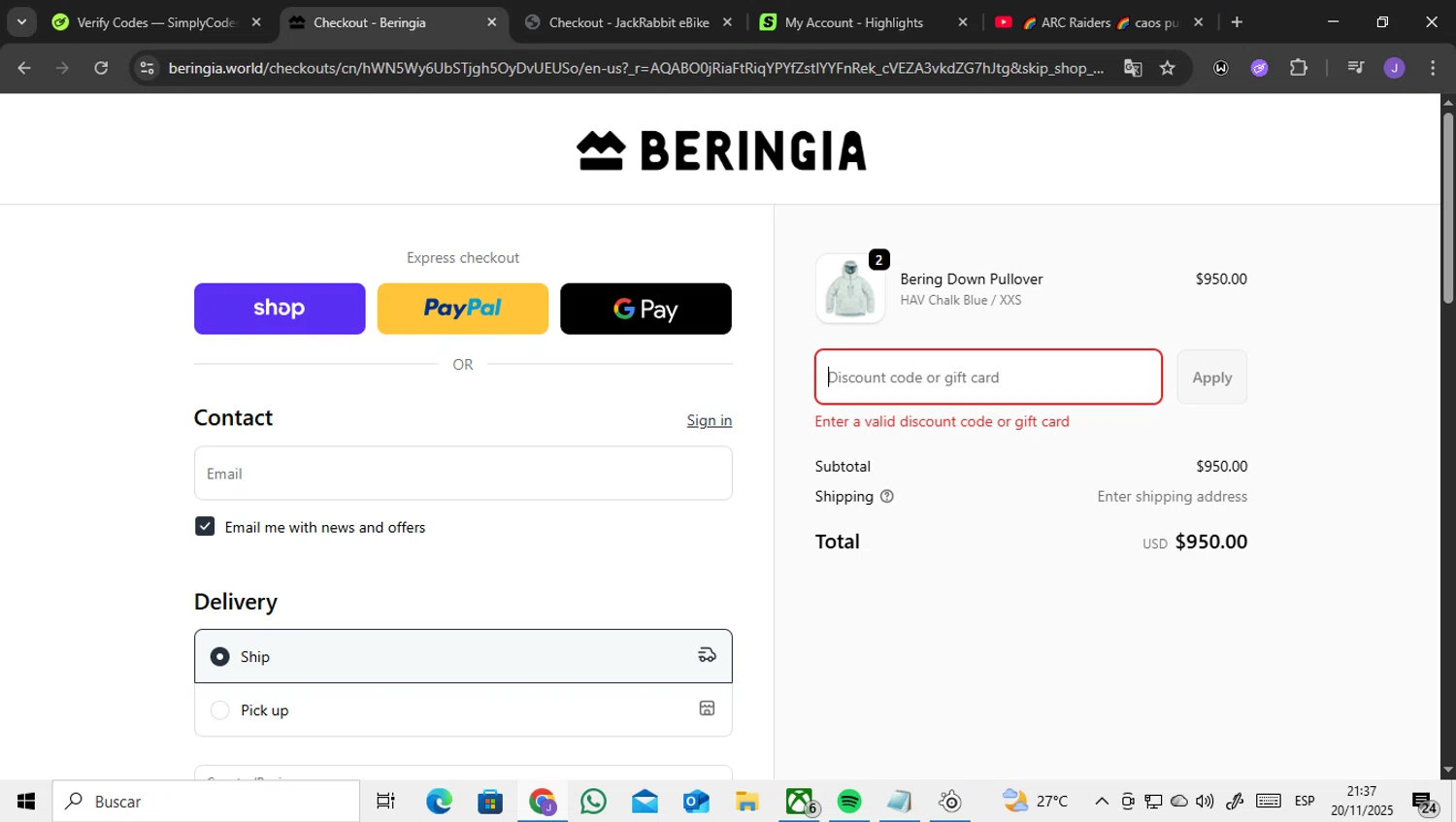Click the Beringia logo
1456x822 pixels.
click(x=721, y=150)
